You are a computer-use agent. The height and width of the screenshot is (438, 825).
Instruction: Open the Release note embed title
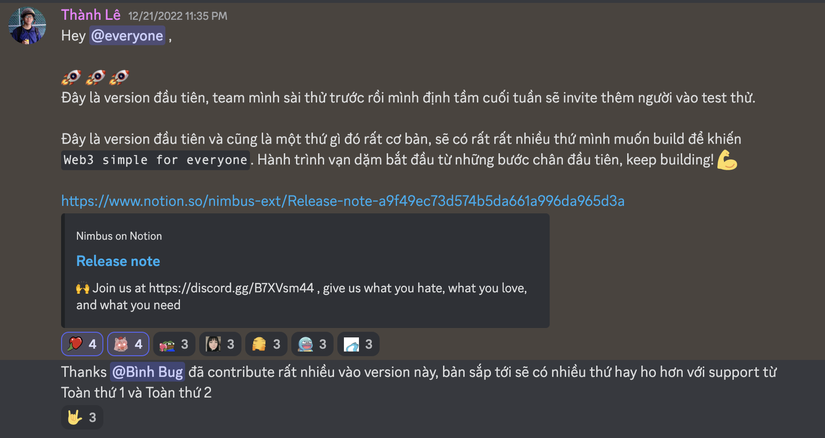click(118, 261)
